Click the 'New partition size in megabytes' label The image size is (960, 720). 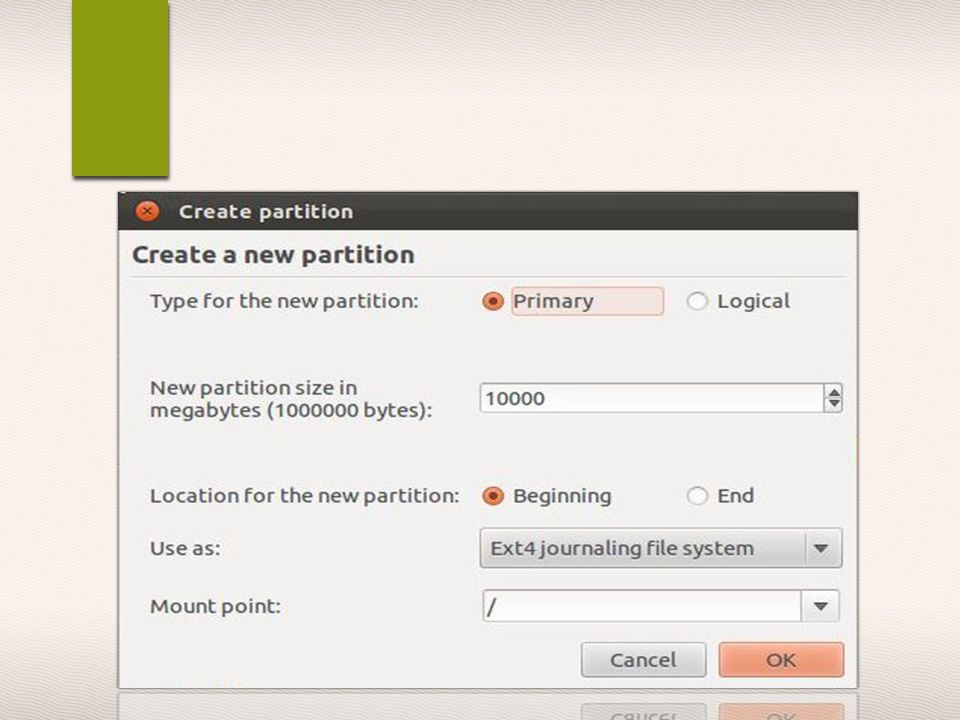(291, 399)
